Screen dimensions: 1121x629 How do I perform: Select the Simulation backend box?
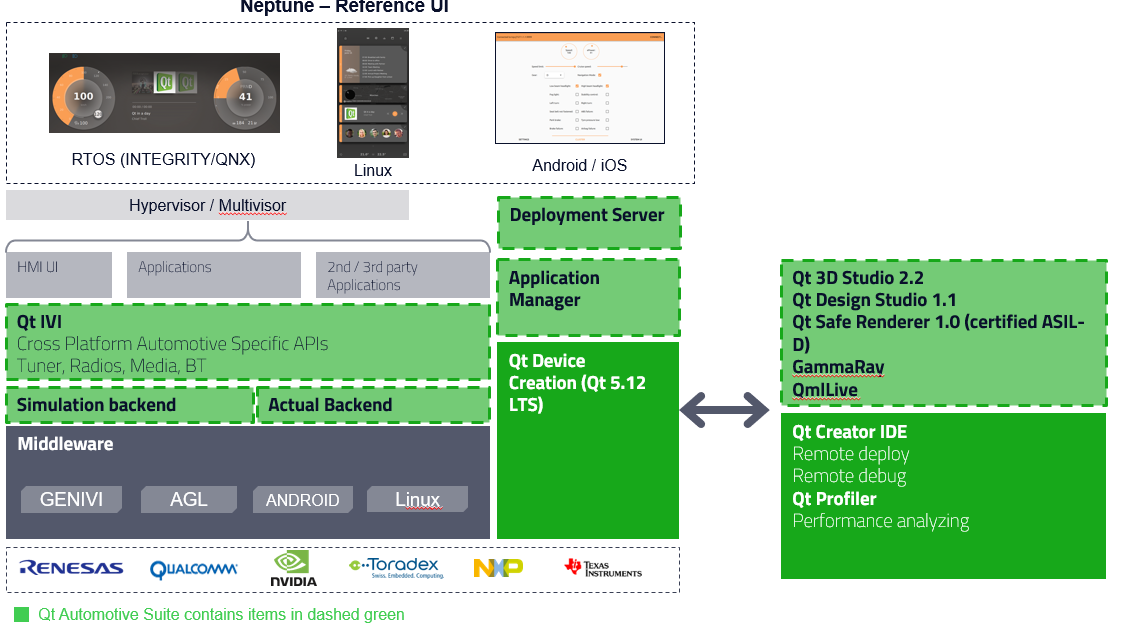(x=129, y=405)
